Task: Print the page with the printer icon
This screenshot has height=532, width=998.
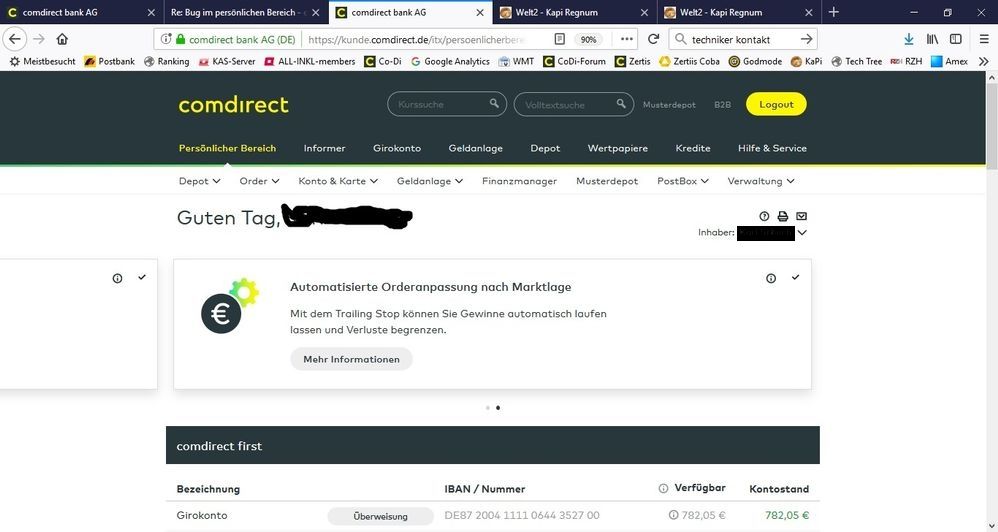Action: [x=783, y=216]
